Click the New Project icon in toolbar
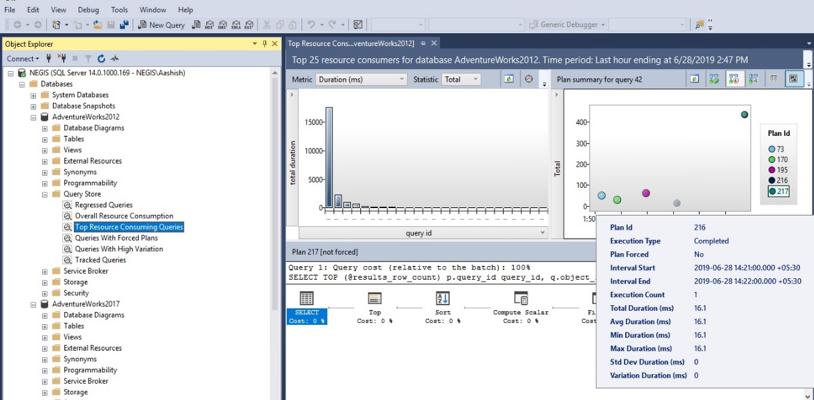The height and width of the screenshot is (400, 814). 57,24
